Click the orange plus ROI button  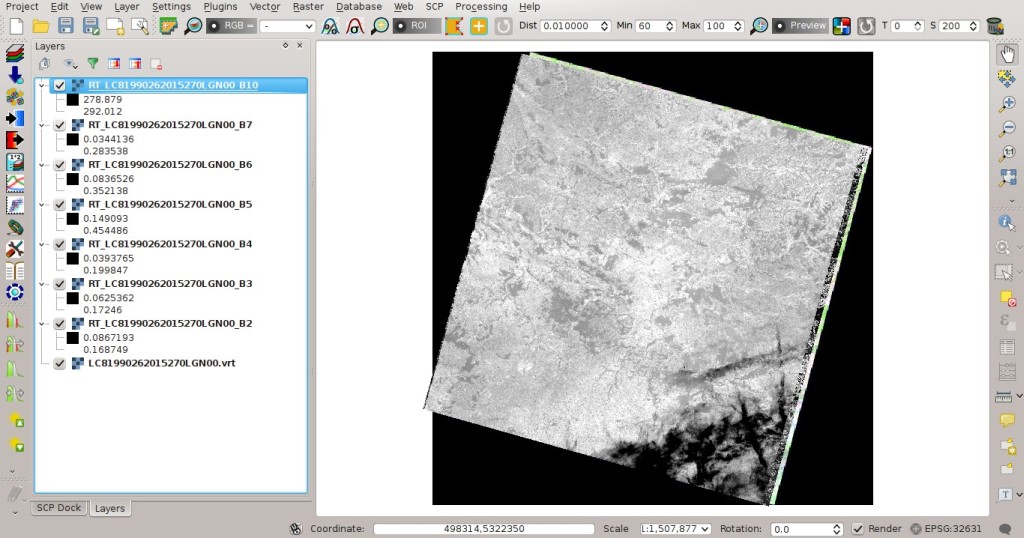click(479, 26)
